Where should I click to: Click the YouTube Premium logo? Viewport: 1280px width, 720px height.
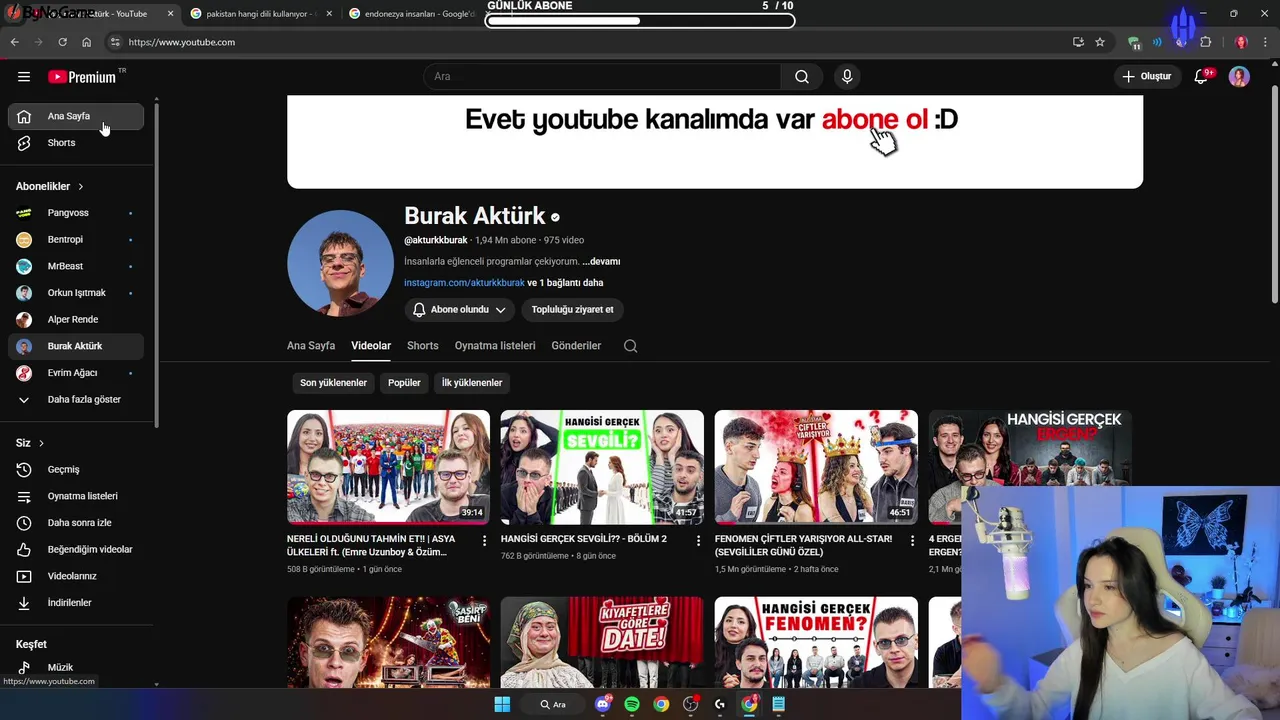pyautogui.click(x=82, y=77)
